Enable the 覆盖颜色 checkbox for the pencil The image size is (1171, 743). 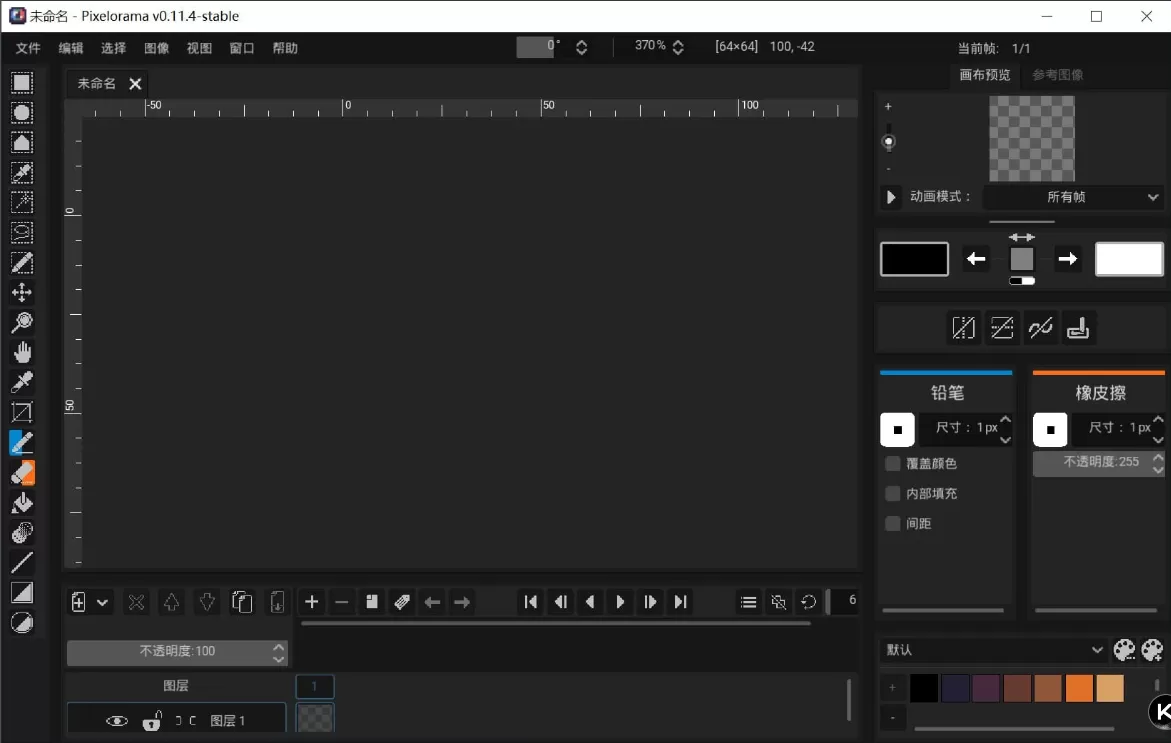891,463
